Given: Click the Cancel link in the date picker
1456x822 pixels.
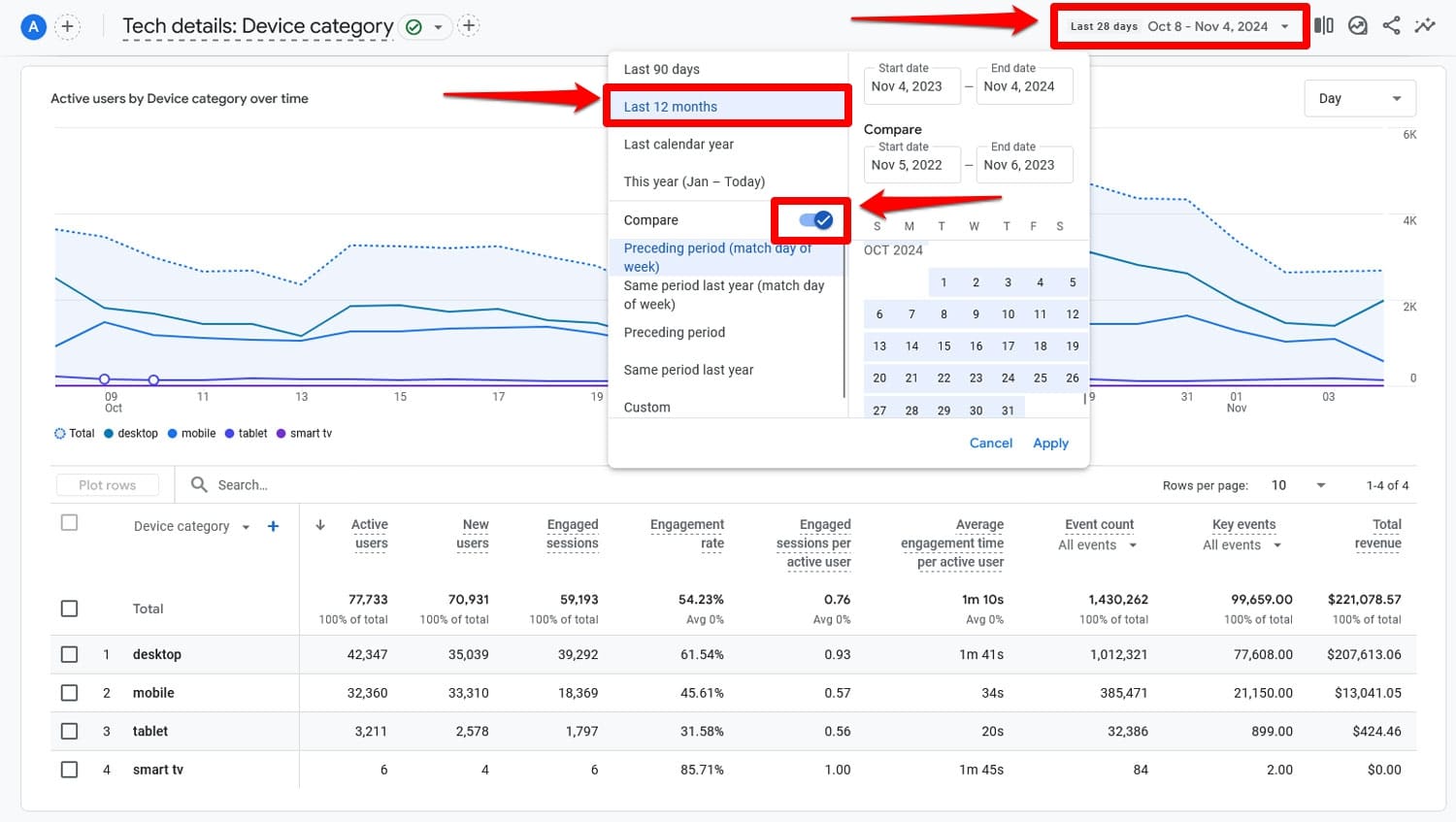Looking at the screenshot, I should coord(990,443).
